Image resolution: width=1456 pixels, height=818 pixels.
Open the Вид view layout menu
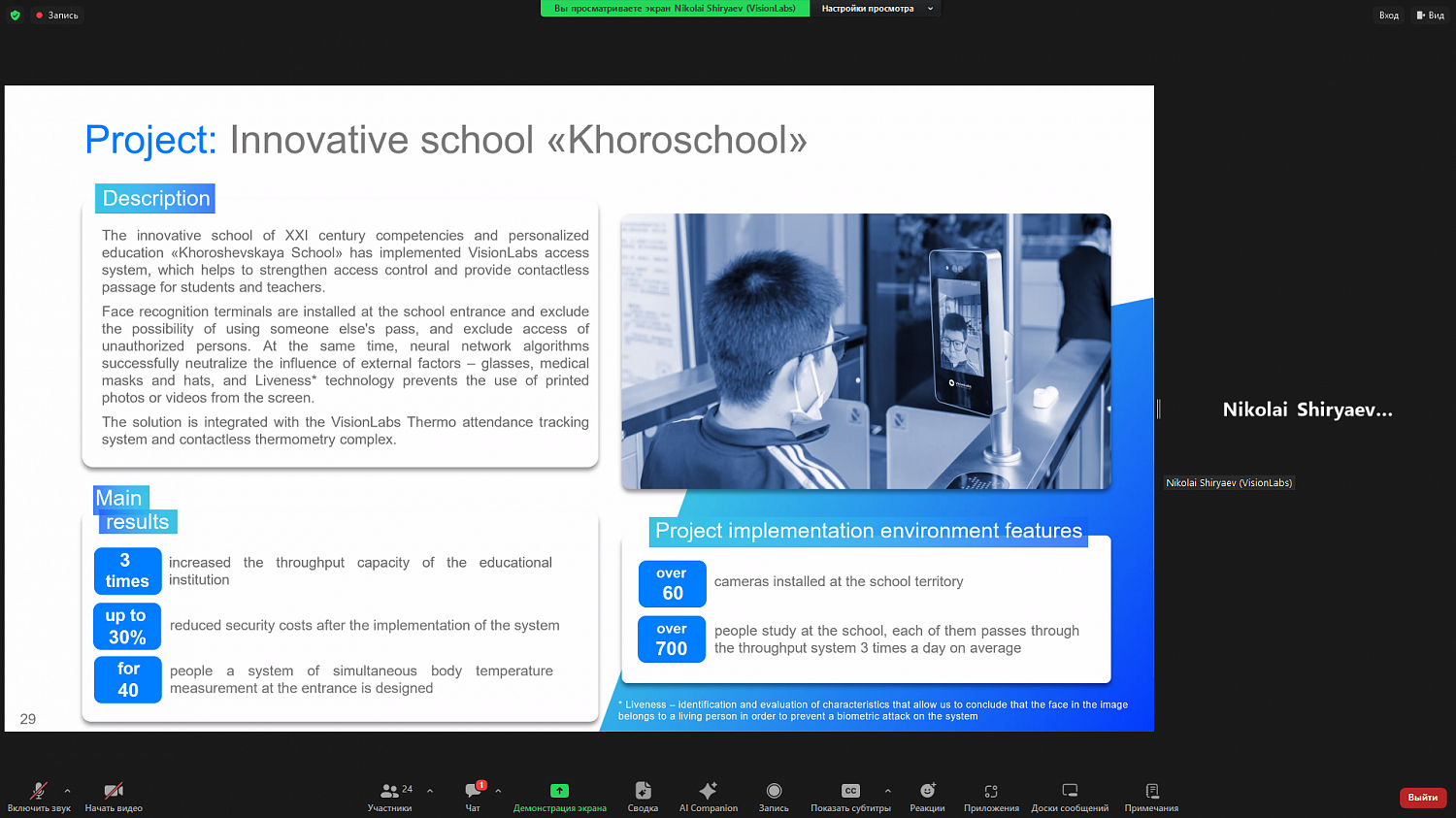tap(1431, 15)
